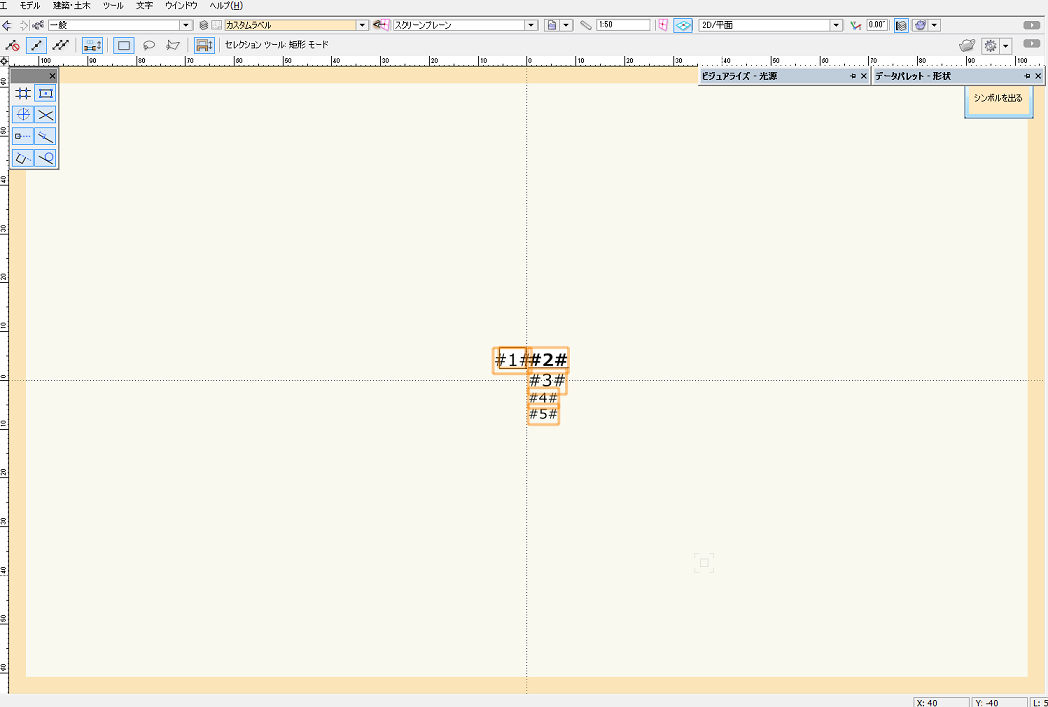This screenshot has height=707, width=1048.
Task: Toggle Snap to Object in snapping palette
Action: pos(45,93)
